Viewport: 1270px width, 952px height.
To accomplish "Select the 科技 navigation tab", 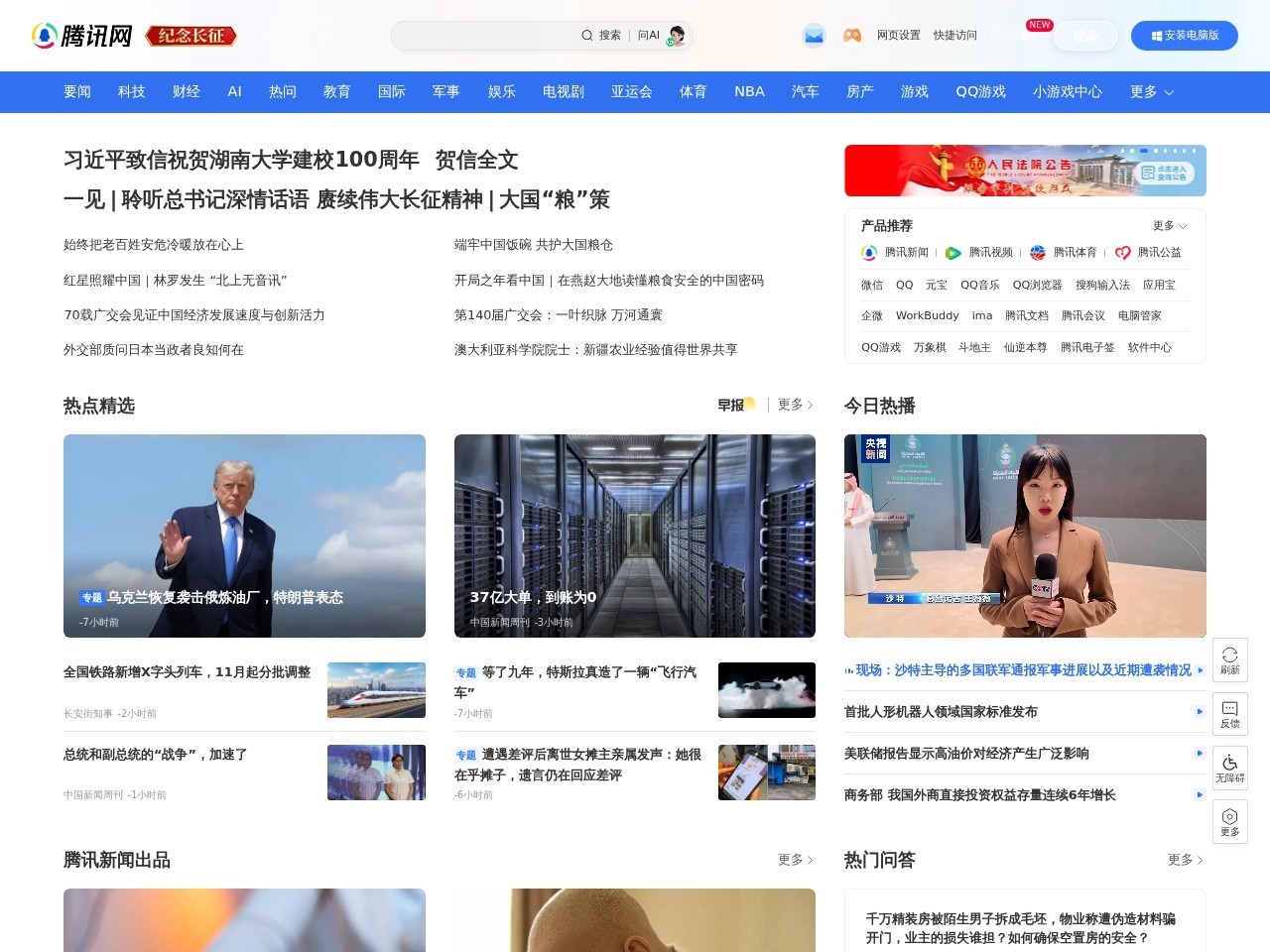I will 132,91.
